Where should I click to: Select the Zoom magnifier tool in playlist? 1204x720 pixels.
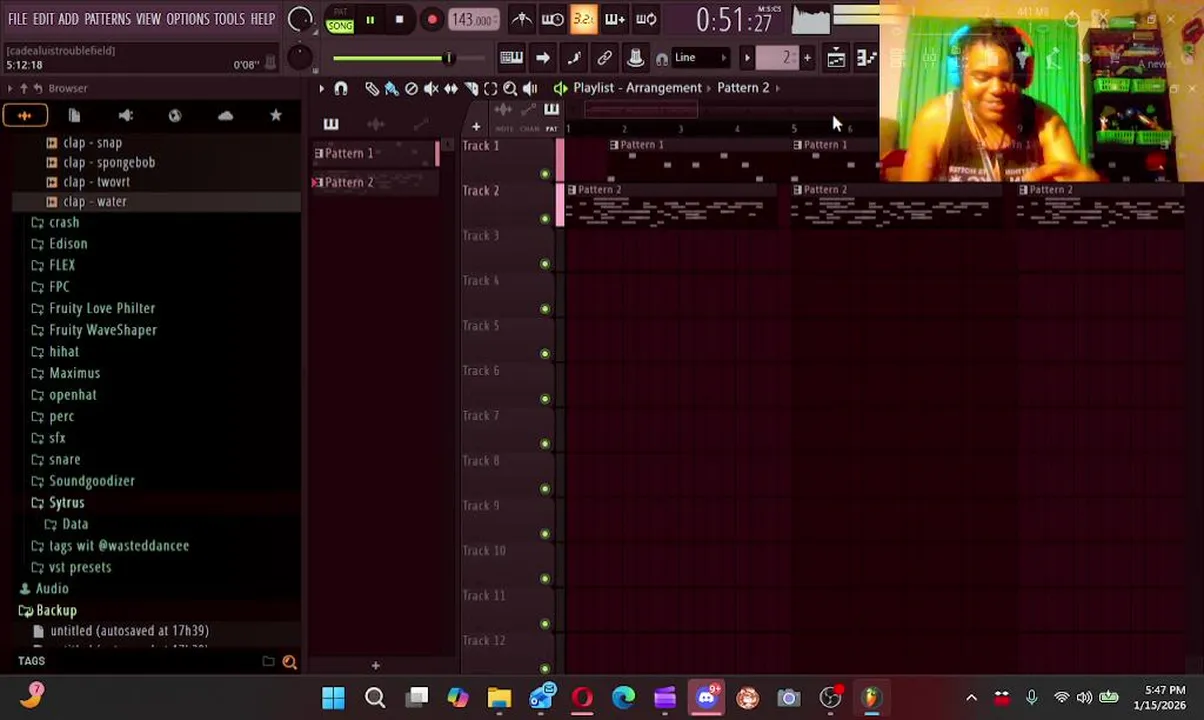(x=510, y=88)
